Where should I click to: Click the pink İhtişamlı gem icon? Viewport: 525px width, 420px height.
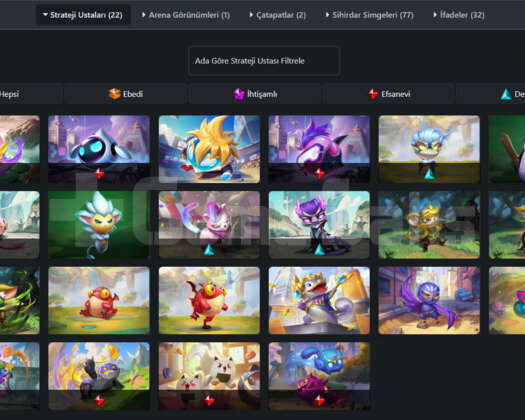pyautogui.click(x=239, y=94)
